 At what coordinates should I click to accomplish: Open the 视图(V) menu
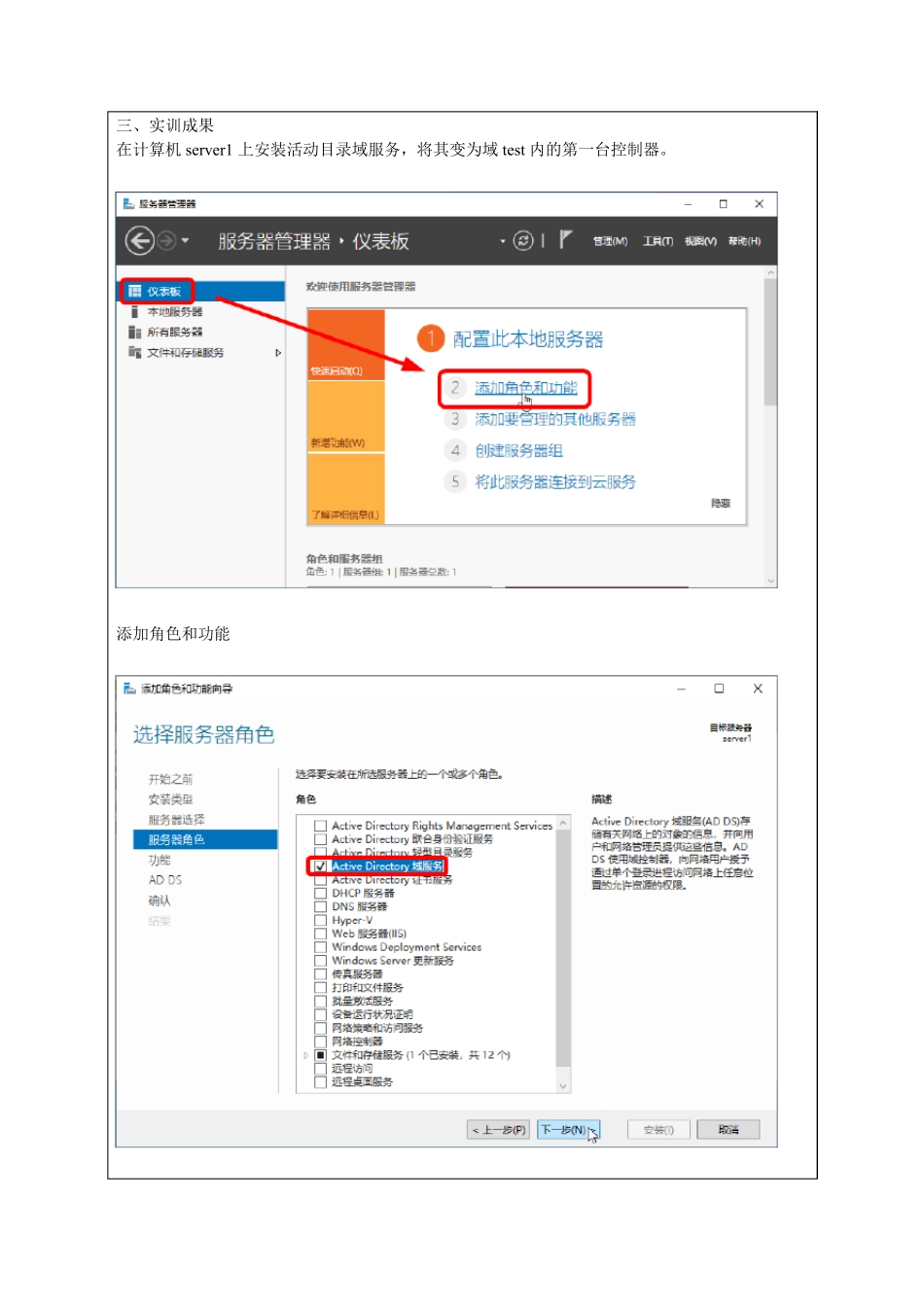point(700,241)
